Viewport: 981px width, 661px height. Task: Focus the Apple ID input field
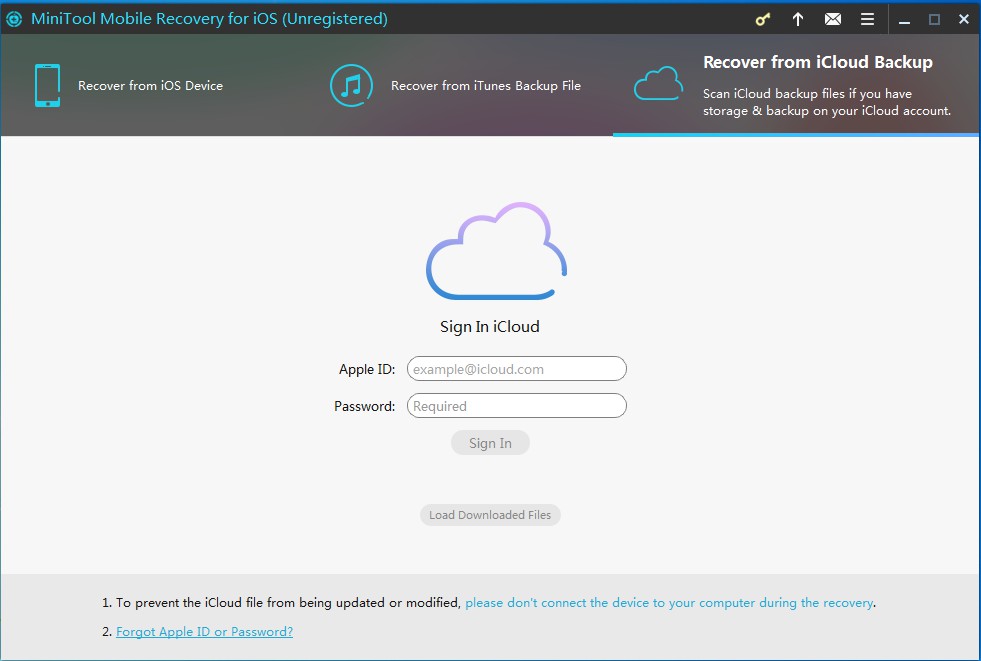point(517,369)
